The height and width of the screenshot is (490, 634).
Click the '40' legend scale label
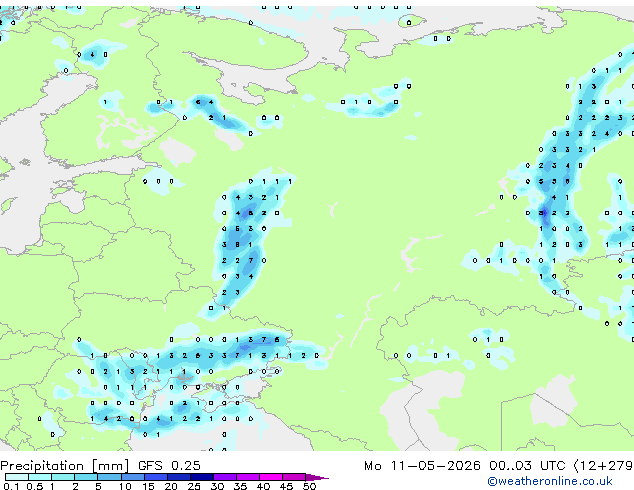(263, 486)
